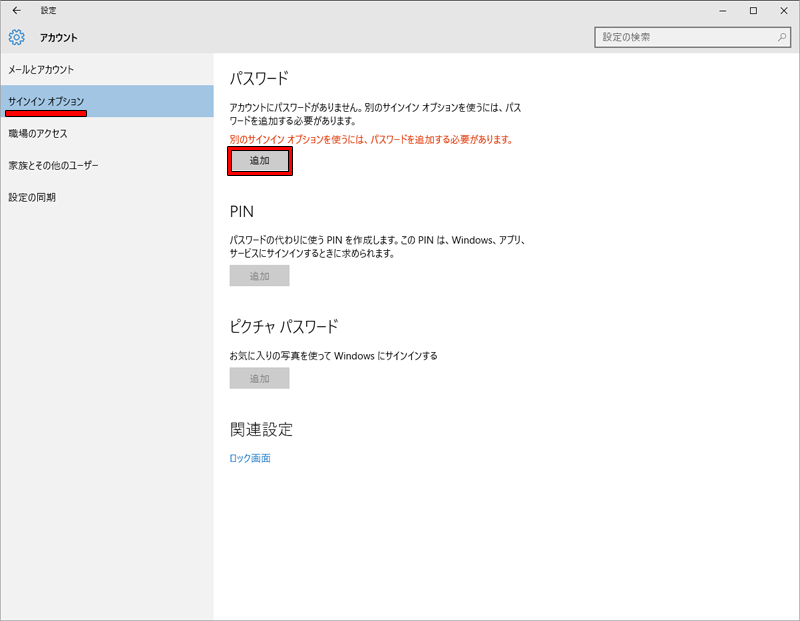Focus the 設定の検索 search box
Image resolution: width=800 pixels, height=621 pixels.
692,37
